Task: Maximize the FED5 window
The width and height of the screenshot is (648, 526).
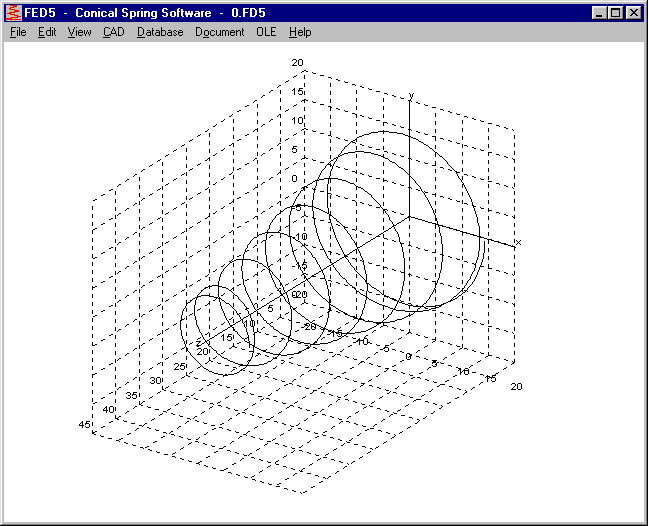Action: point(615,13)
